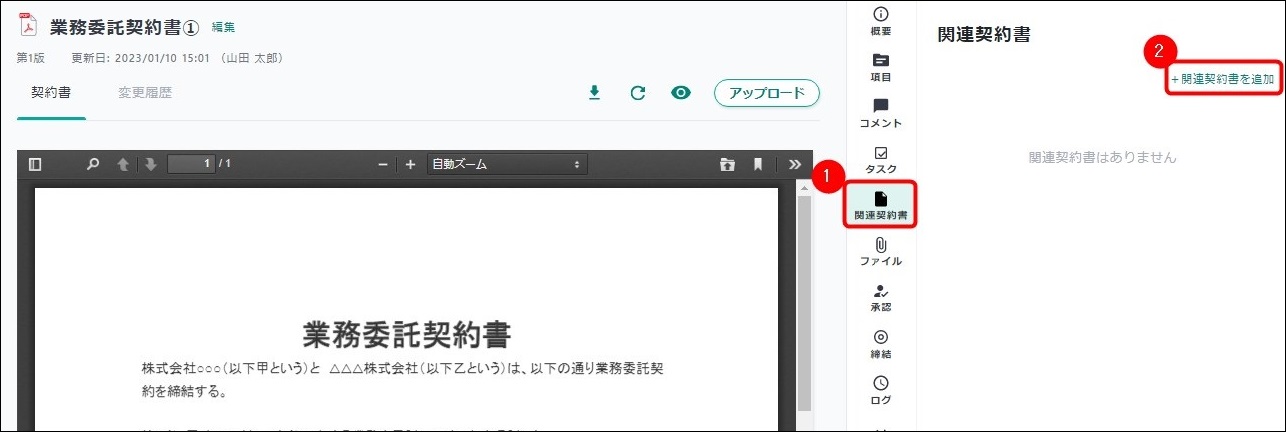Expand the PDF tools chevron menu
The width and height of the screenshot is (1286, 432).
click(x=795, y=164)
